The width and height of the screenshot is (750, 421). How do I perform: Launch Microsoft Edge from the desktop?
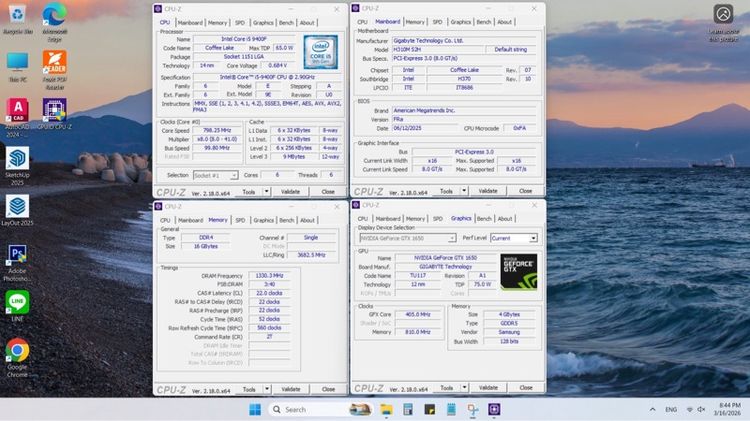click(55, 22)
